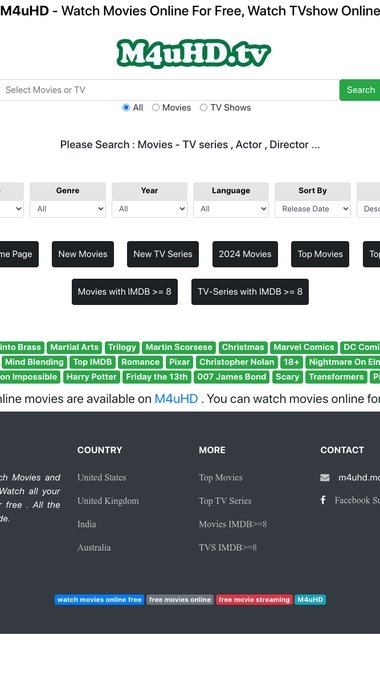380x680 pixels.
Task: Open India country link
Action: tap(87, 524)
